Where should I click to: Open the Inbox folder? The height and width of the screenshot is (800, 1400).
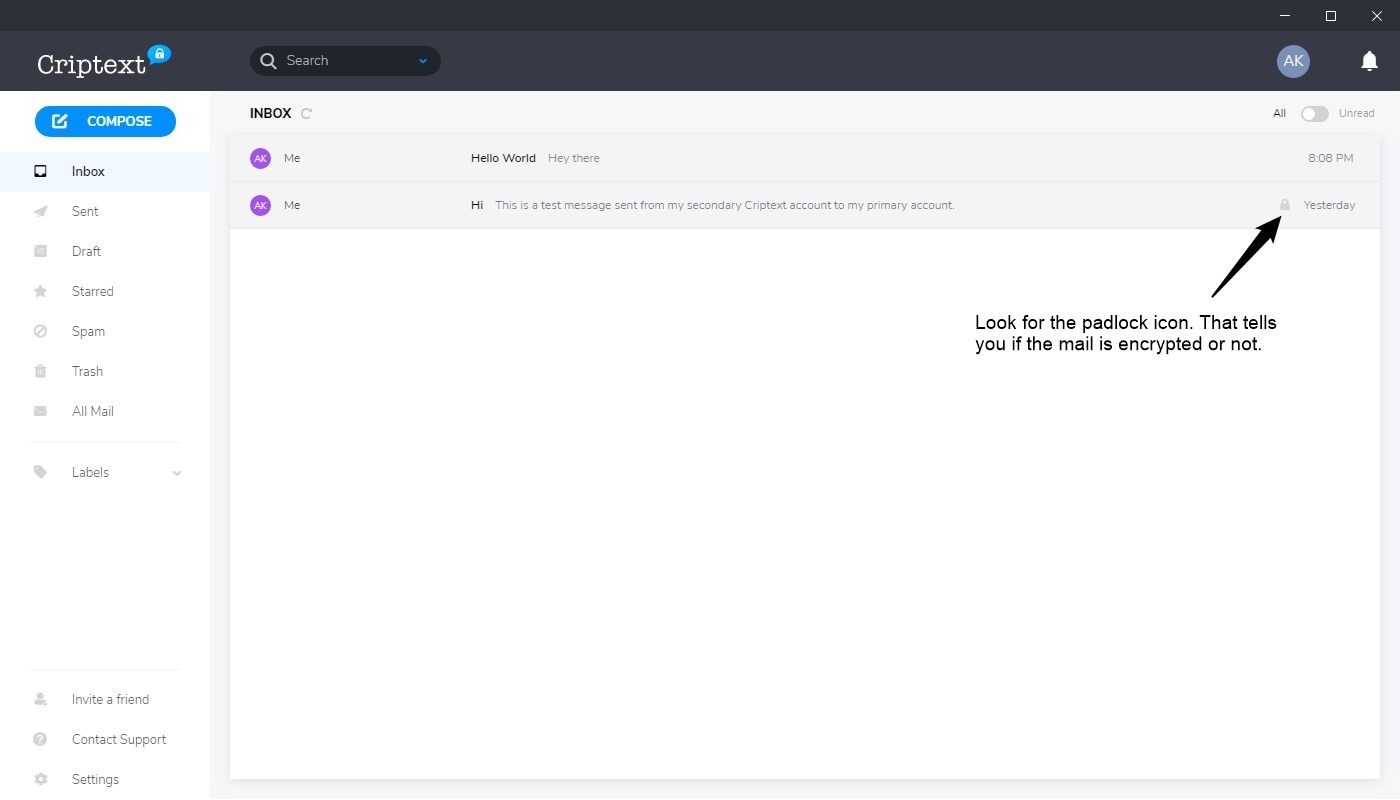[x=105, y=171]
